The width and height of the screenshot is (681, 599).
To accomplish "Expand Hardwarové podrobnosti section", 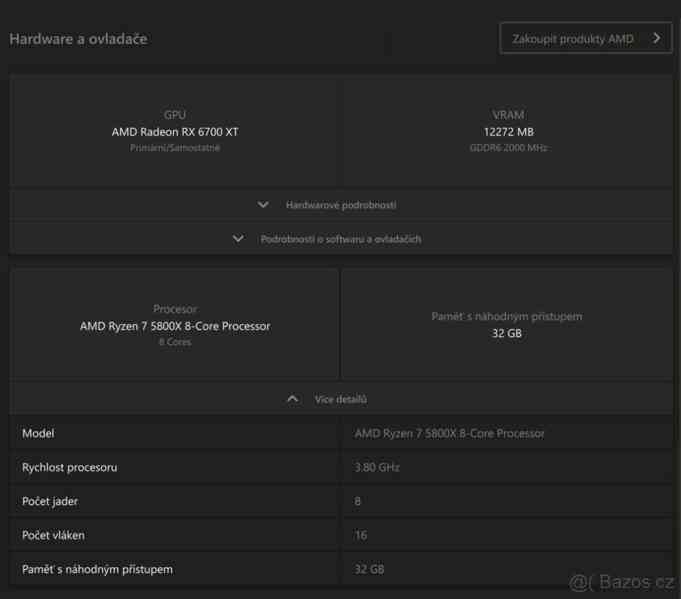I will [340, 205].
